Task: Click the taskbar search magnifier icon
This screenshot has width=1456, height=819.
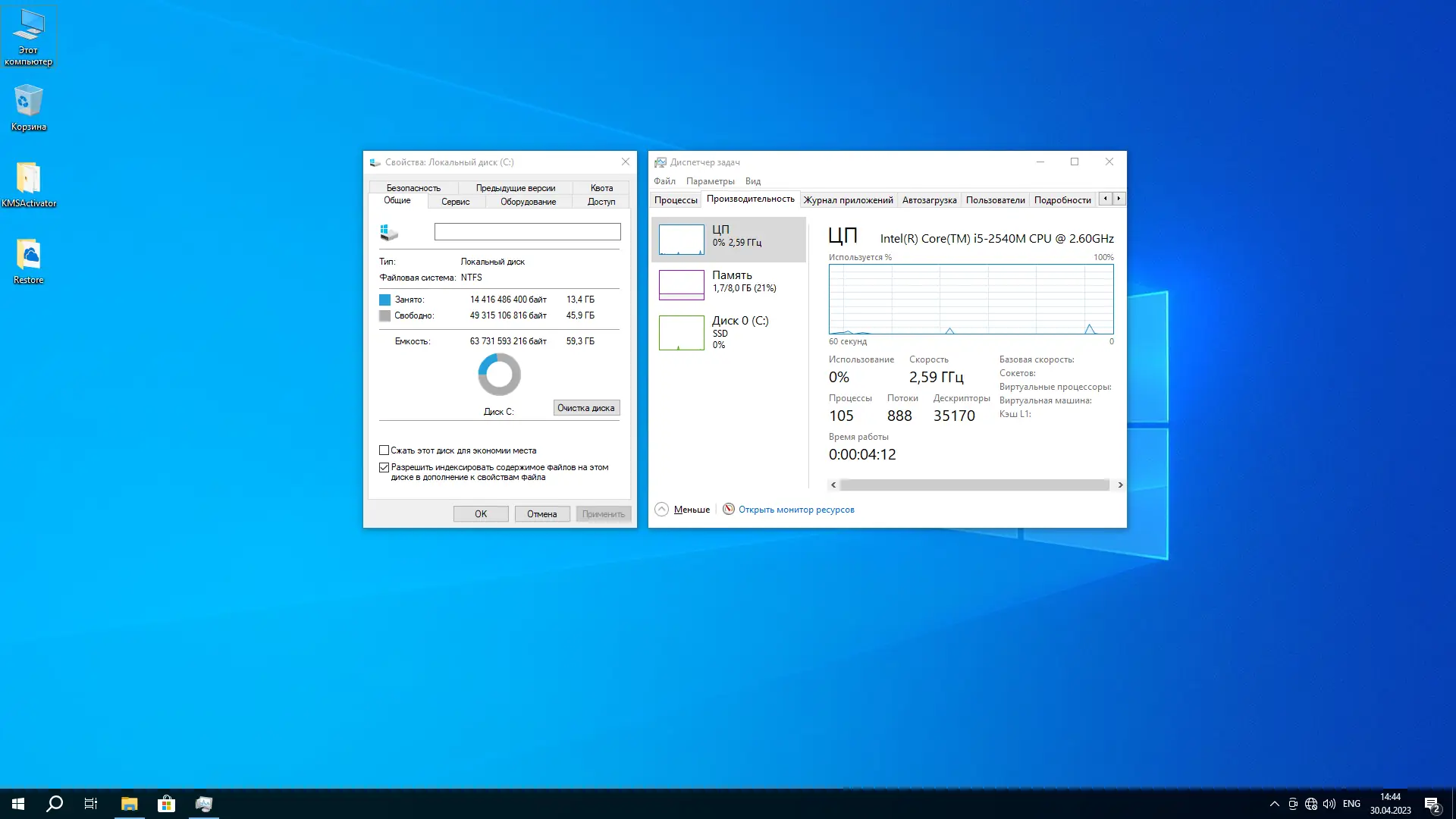Action: click(x=55, y=804)
